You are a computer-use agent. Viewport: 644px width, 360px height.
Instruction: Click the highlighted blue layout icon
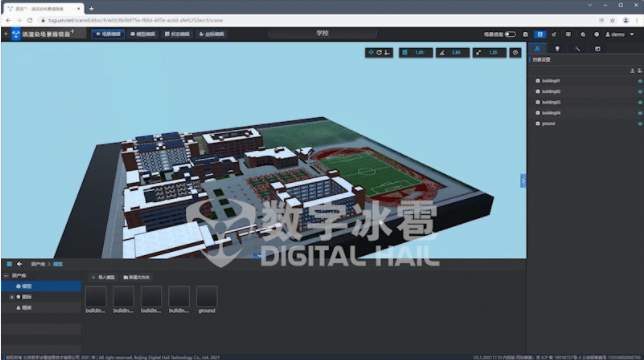540,34
